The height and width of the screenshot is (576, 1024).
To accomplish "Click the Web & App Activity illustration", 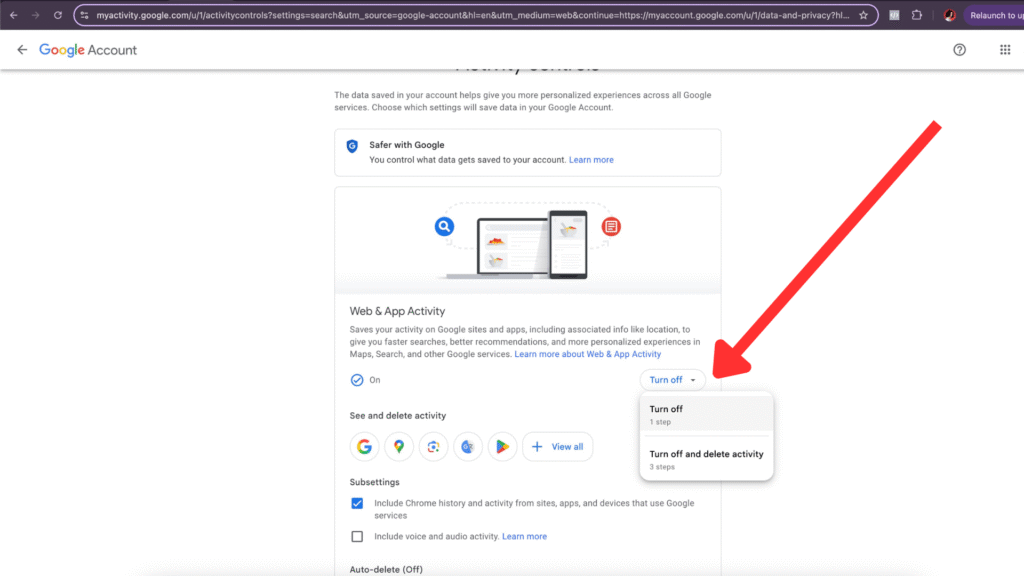I will point(528,241).
